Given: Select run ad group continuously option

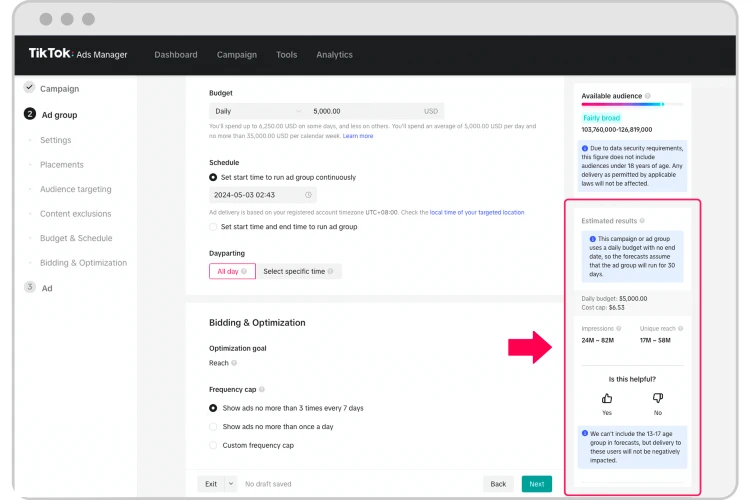Looking at the screenshot, I should [213, 177].
